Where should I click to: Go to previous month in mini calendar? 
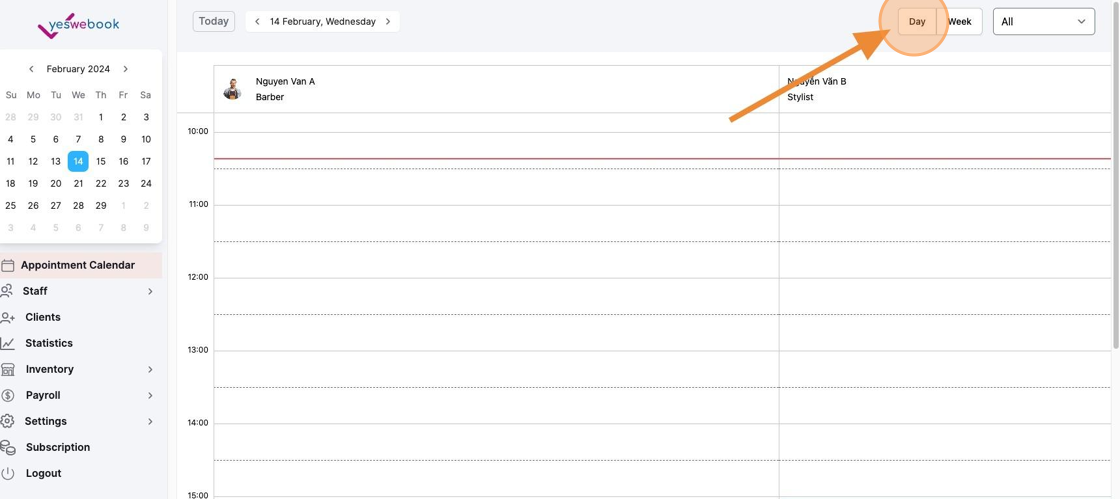pyautogui.click(x=31, y=69)
